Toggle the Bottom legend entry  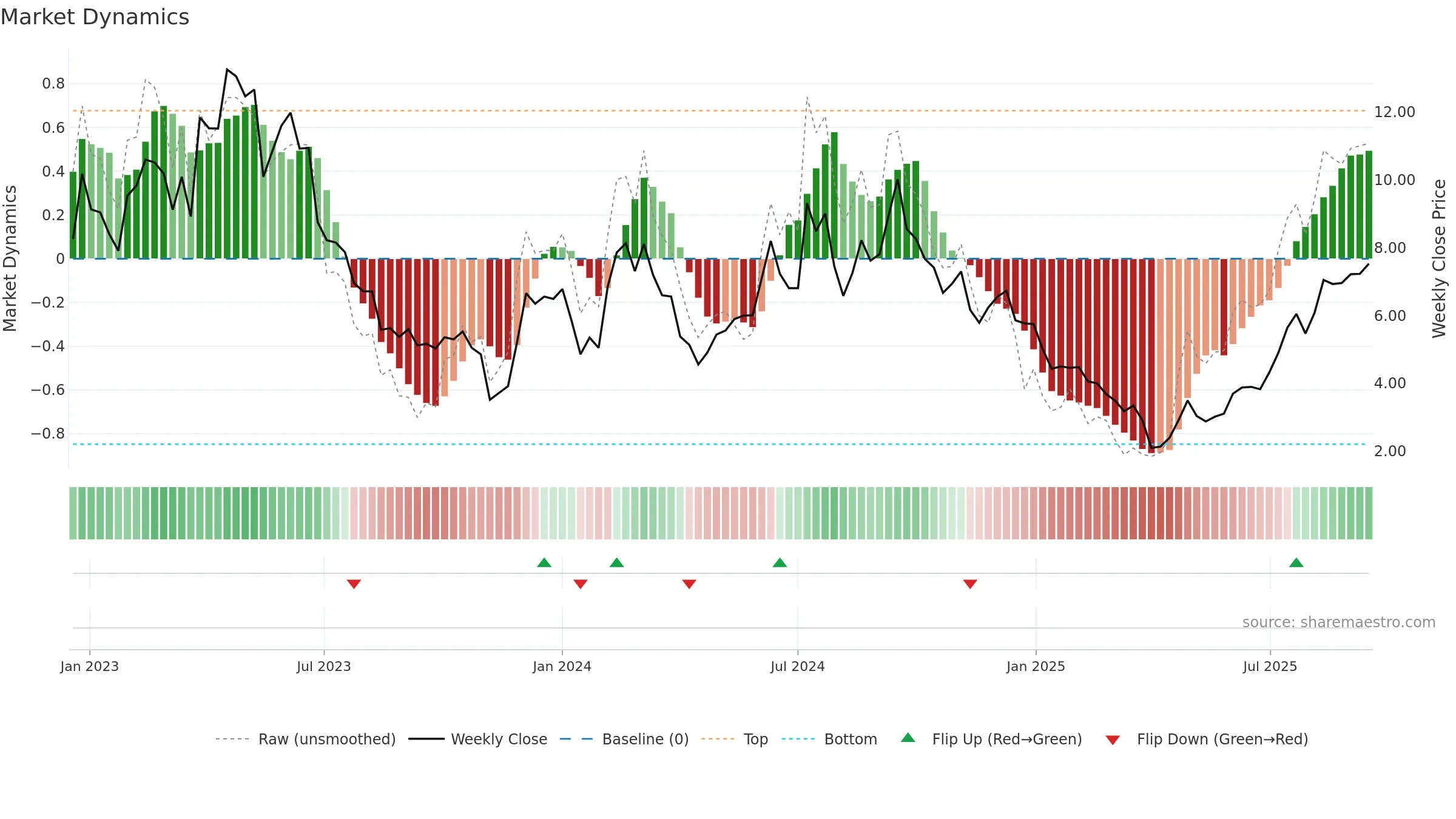pos(829,739)
